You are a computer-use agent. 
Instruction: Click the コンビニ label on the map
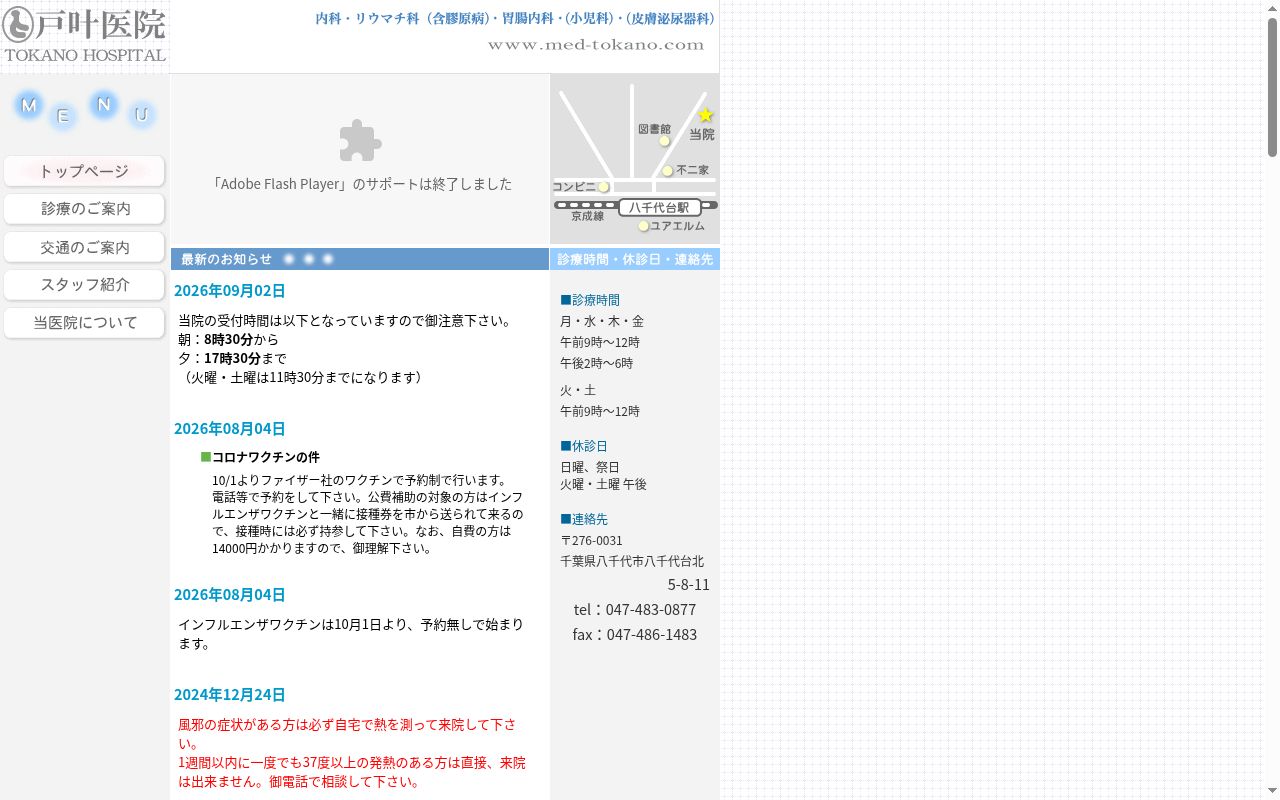(574, 187)
